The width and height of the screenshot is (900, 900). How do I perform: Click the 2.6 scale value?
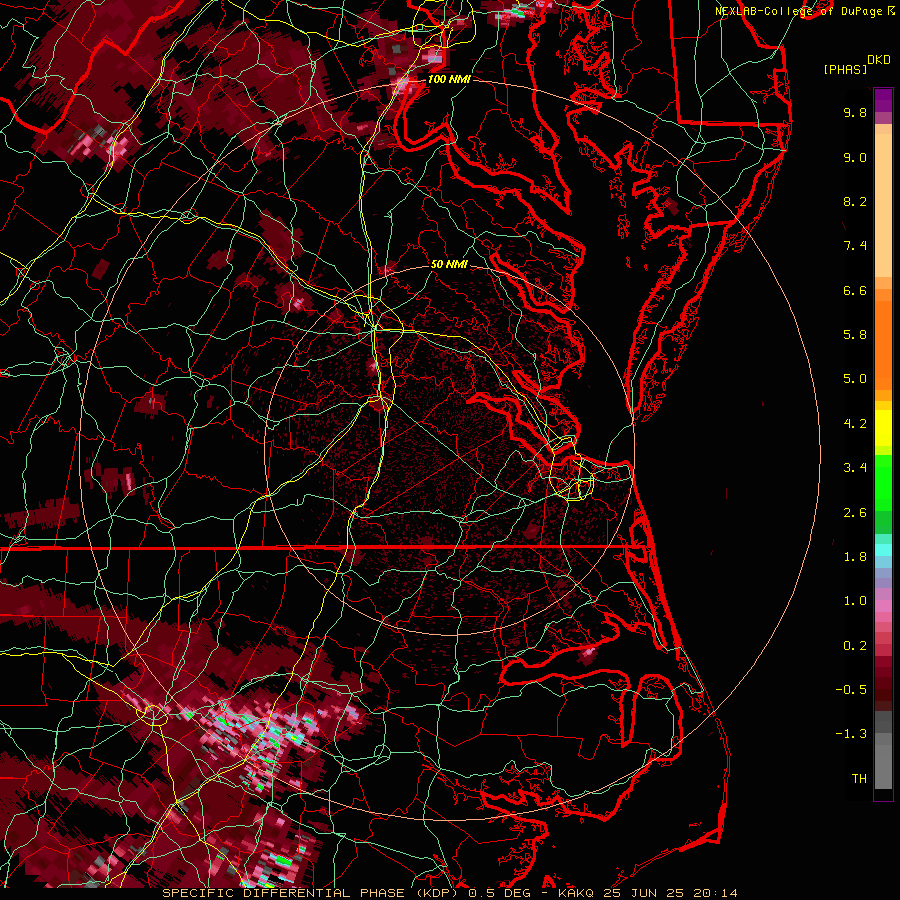click(x=855, y=513)
